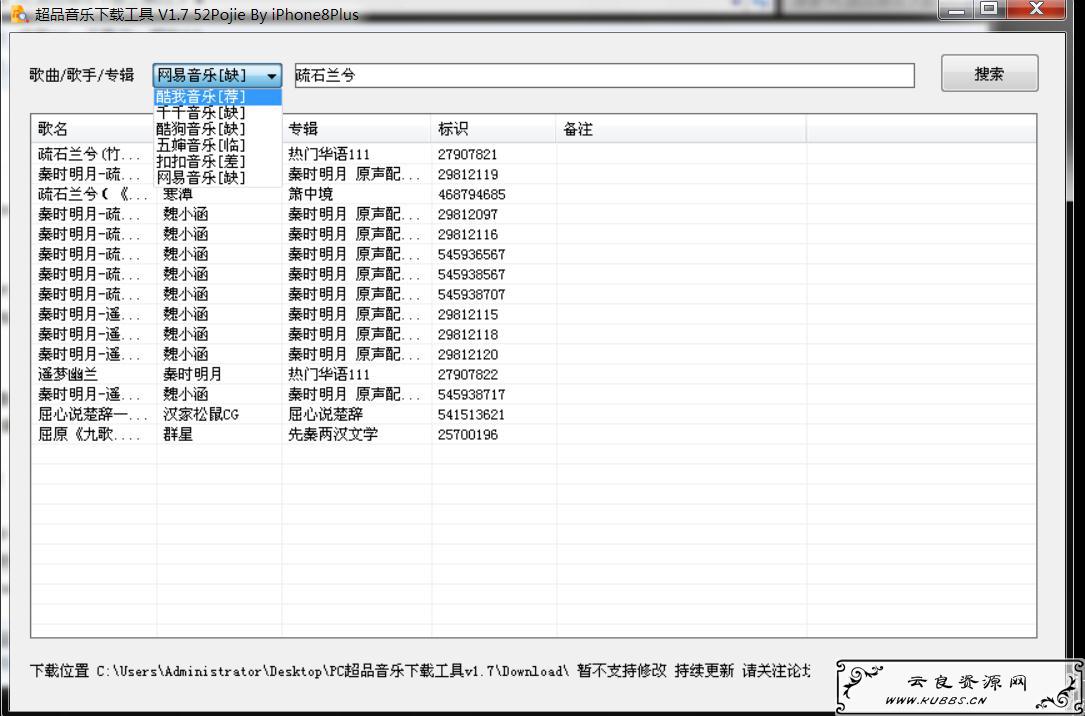Click the song 屈原《九歌.... in the list
The image size is (1085, 716).
(x=89, y=435)
